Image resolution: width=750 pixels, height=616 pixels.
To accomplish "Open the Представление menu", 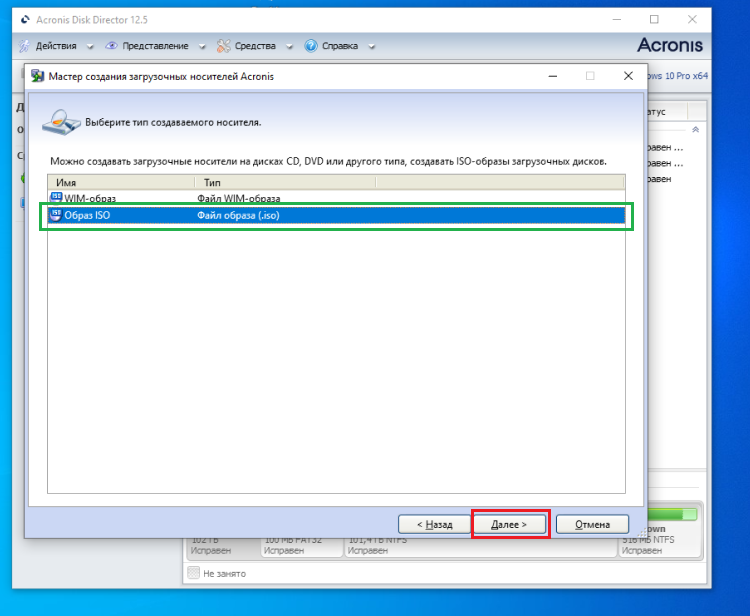I will 155,46.
